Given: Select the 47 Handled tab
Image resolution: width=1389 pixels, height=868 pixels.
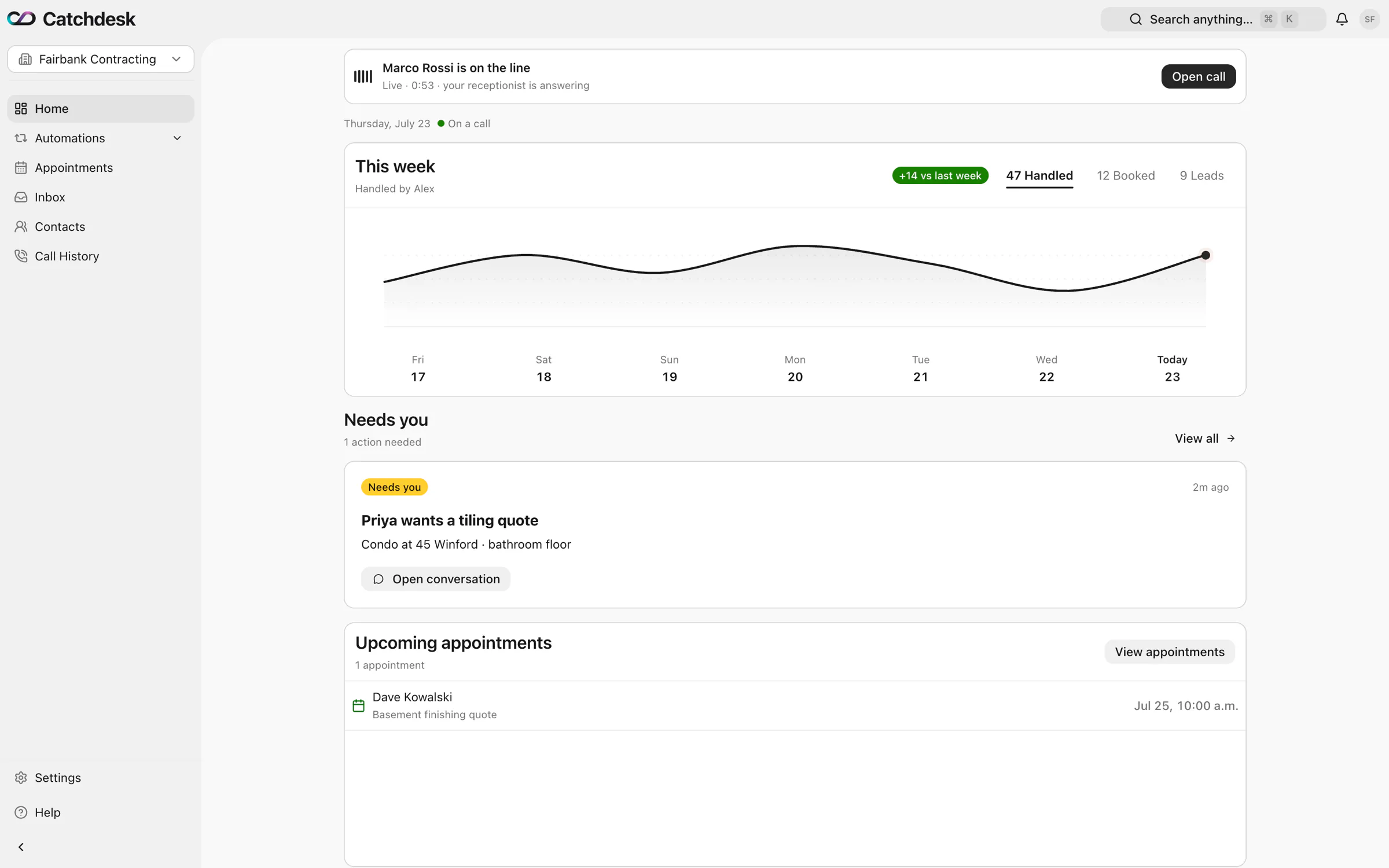Looking at the screenshot, I should coord(1039,176).
